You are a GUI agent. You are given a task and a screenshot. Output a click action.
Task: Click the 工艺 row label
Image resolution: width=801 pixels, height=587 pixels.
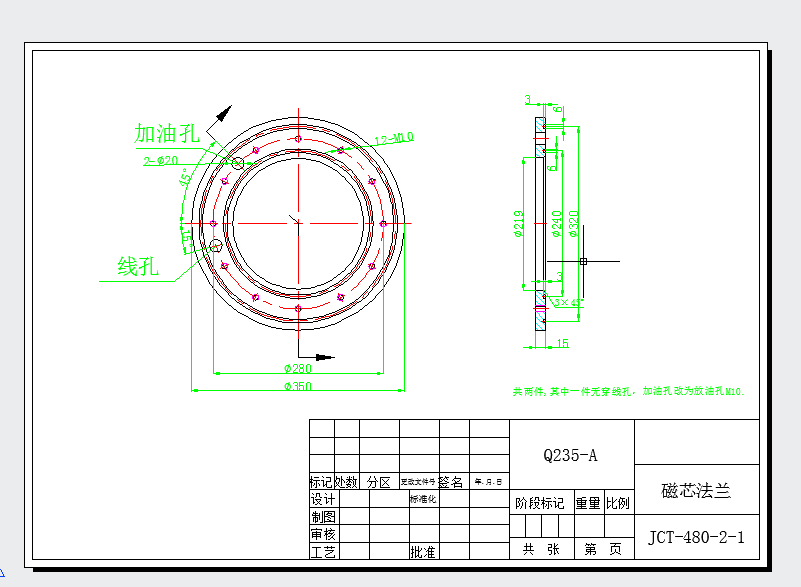[323, 552]
